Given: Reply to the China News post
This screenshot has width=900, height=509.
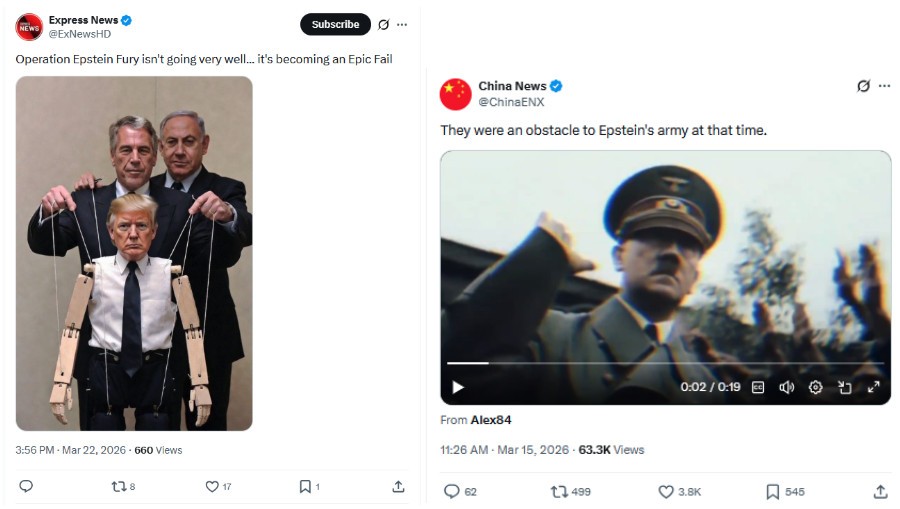Looking at the screenshot, I should pos(452,492).
